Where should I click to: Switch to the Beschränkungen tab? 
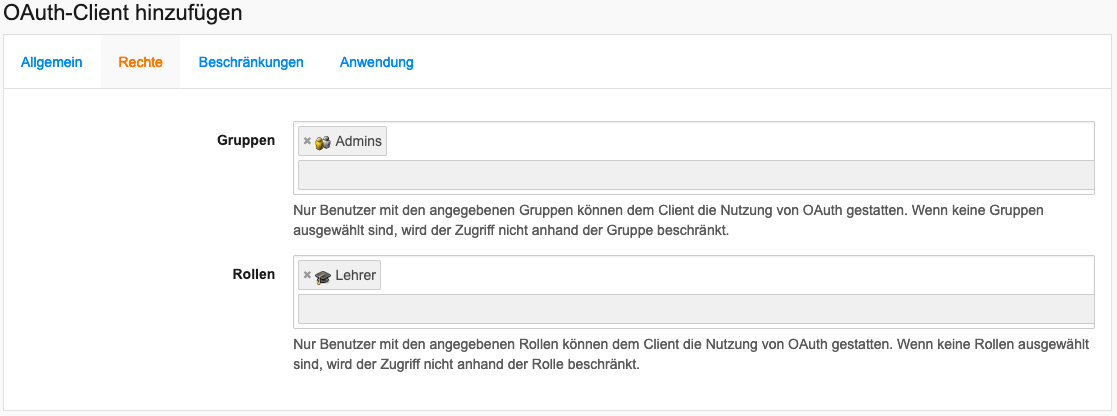click(x=251, y=62)
